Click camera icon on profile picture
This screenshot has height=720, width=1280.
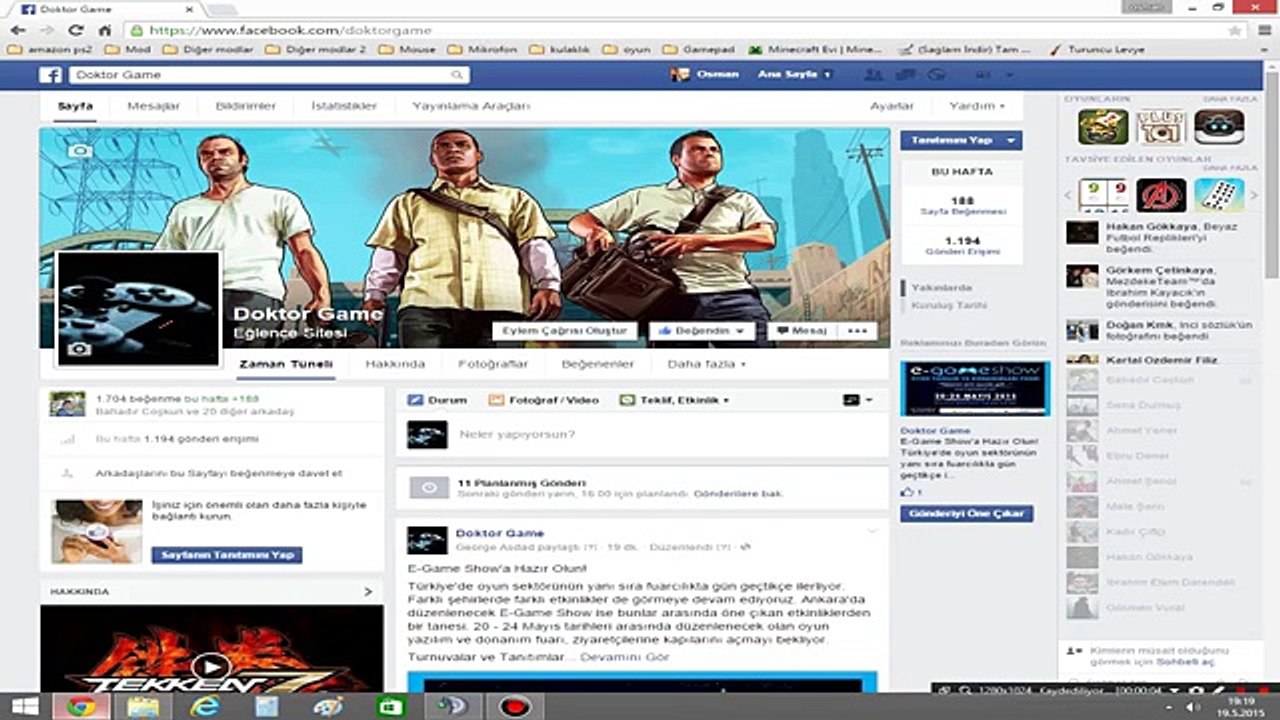[79, 349]
